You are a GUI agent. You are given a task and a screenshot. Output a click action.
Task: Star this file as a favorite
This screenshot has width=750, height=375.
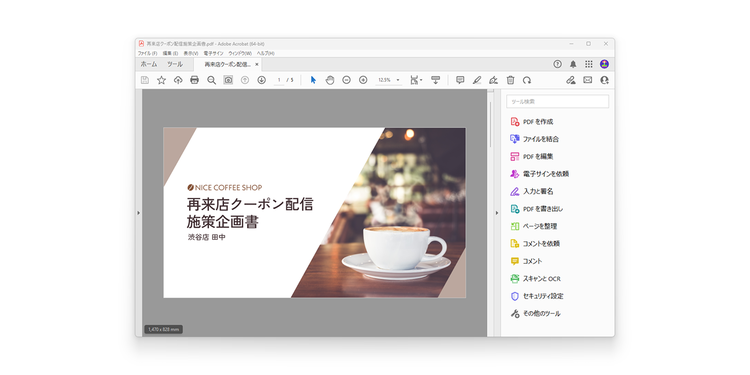[162, 80]
